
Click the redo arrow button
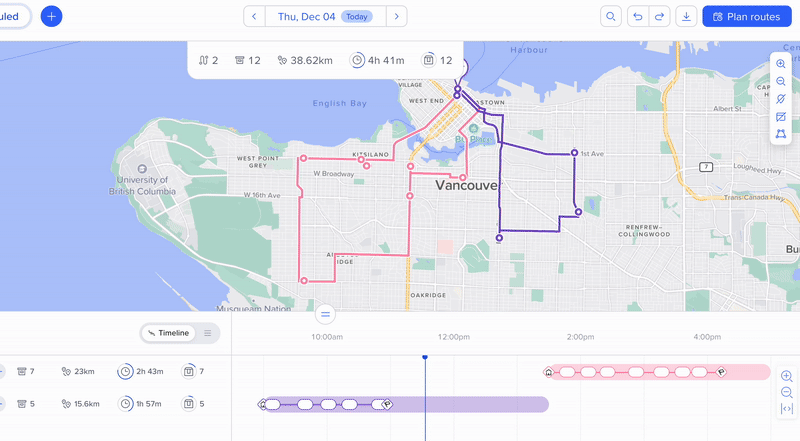659,16
